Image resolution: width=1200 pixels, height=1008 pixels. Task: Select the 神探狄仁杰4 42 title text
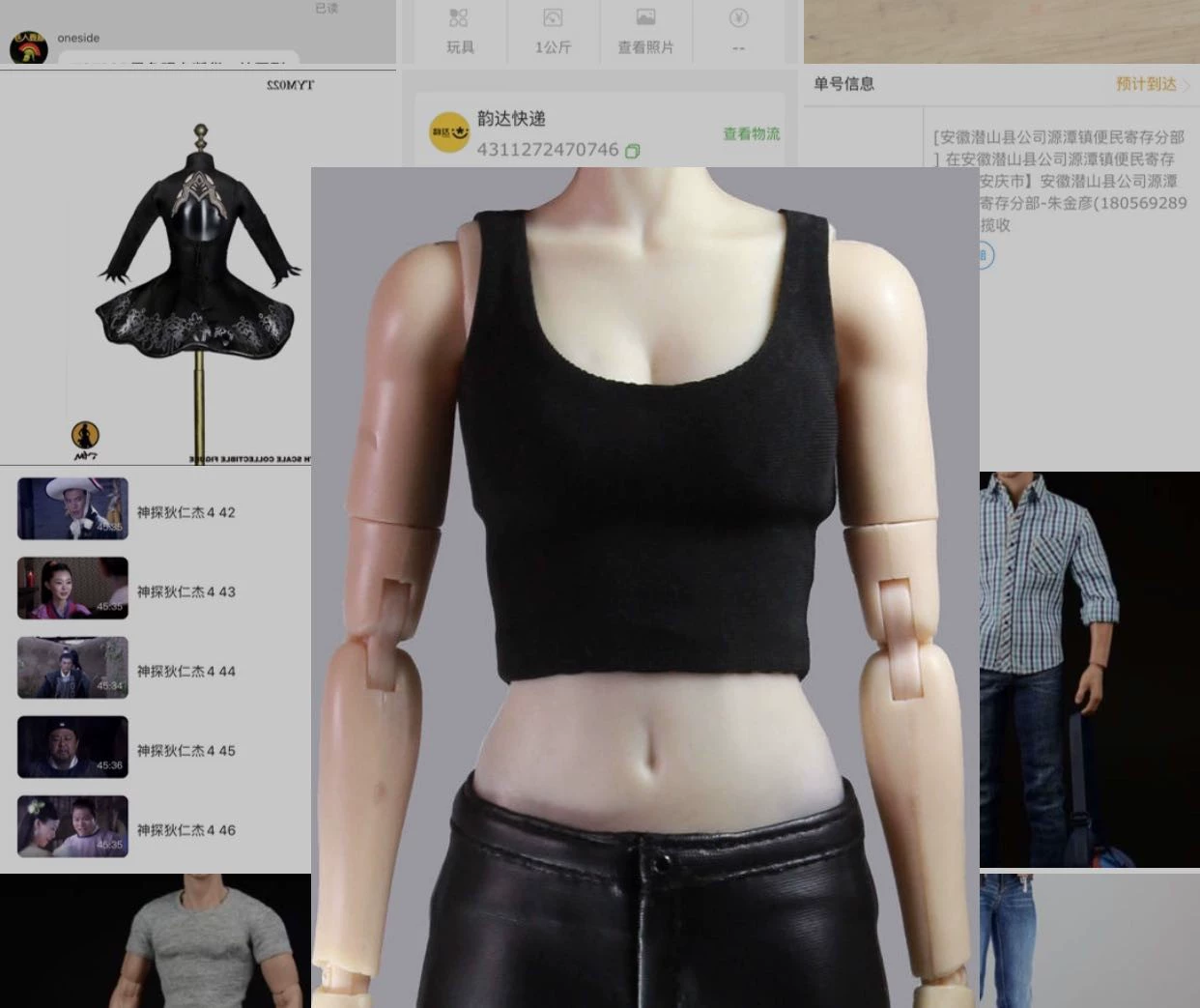[186, 512]
